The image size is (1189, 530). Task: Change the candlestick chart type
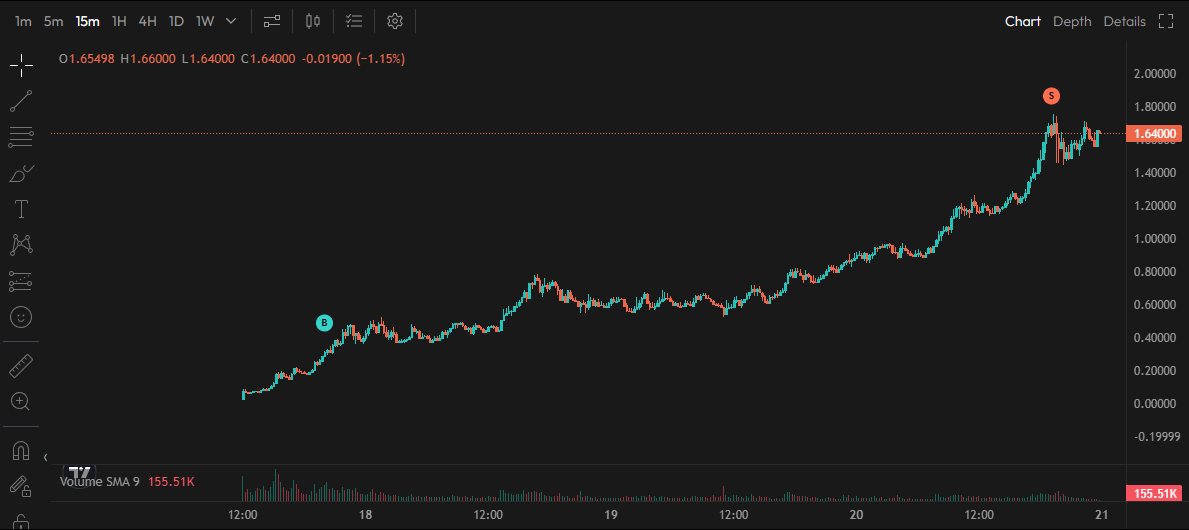312,21
